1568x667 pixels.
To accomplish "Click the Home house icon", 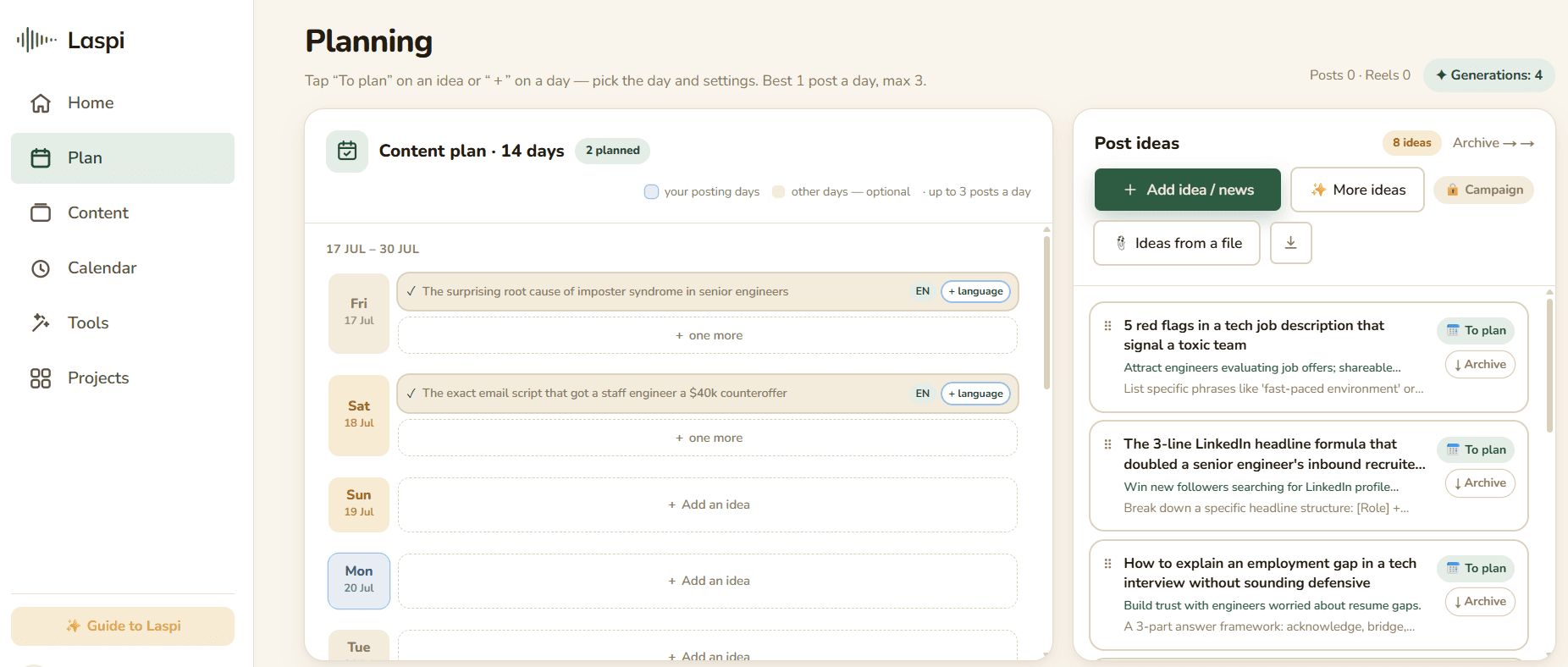I will tap(41, 103).
